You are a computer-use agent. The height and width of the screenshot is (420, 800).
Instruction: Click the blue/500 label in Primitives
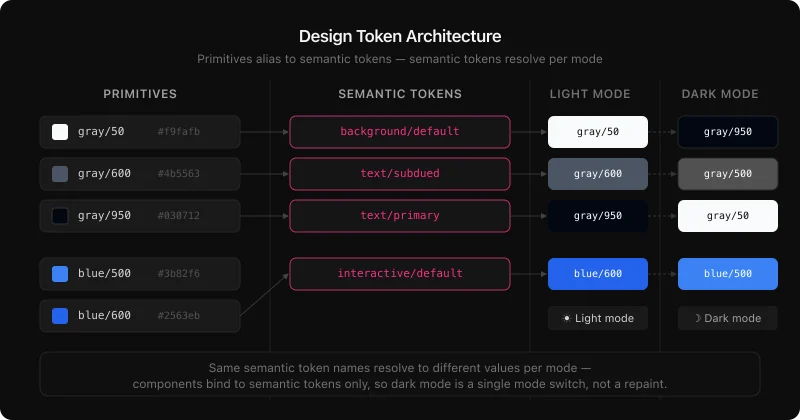(x=104, y=274)
